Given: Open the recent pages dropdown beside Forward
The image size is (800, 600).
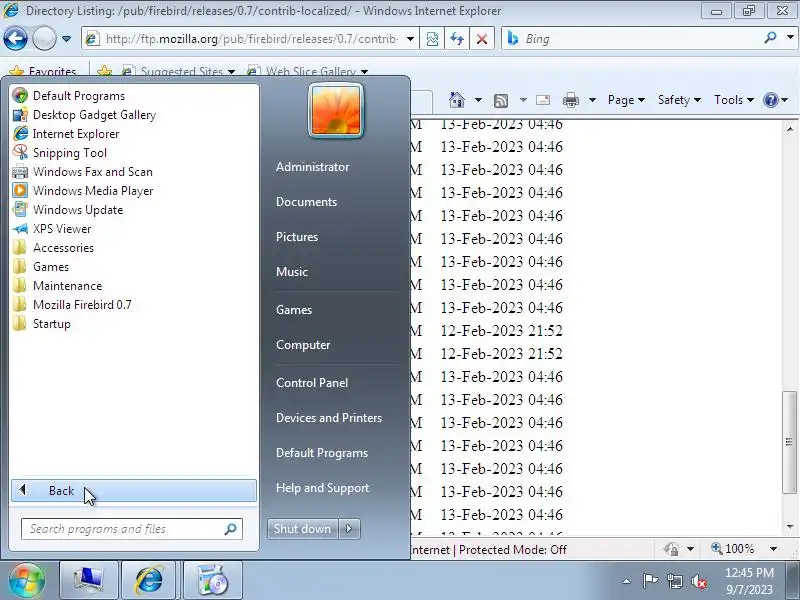Looking at the screenshot, I should pos(66,39).
